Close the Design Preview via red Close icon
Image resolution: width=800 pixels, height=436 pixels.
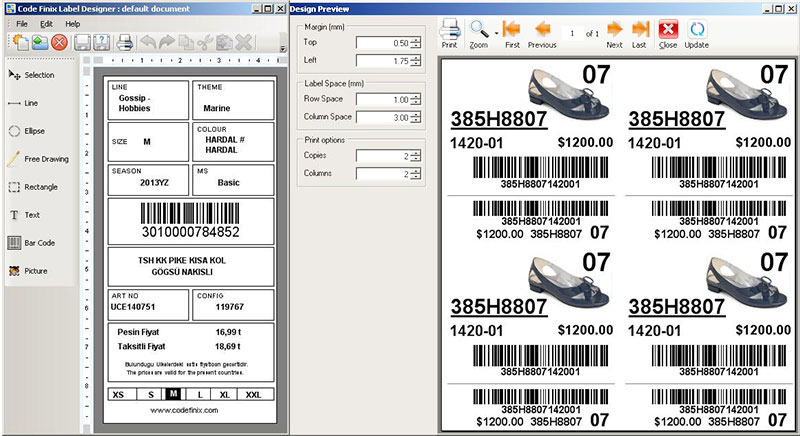point(668,34)
